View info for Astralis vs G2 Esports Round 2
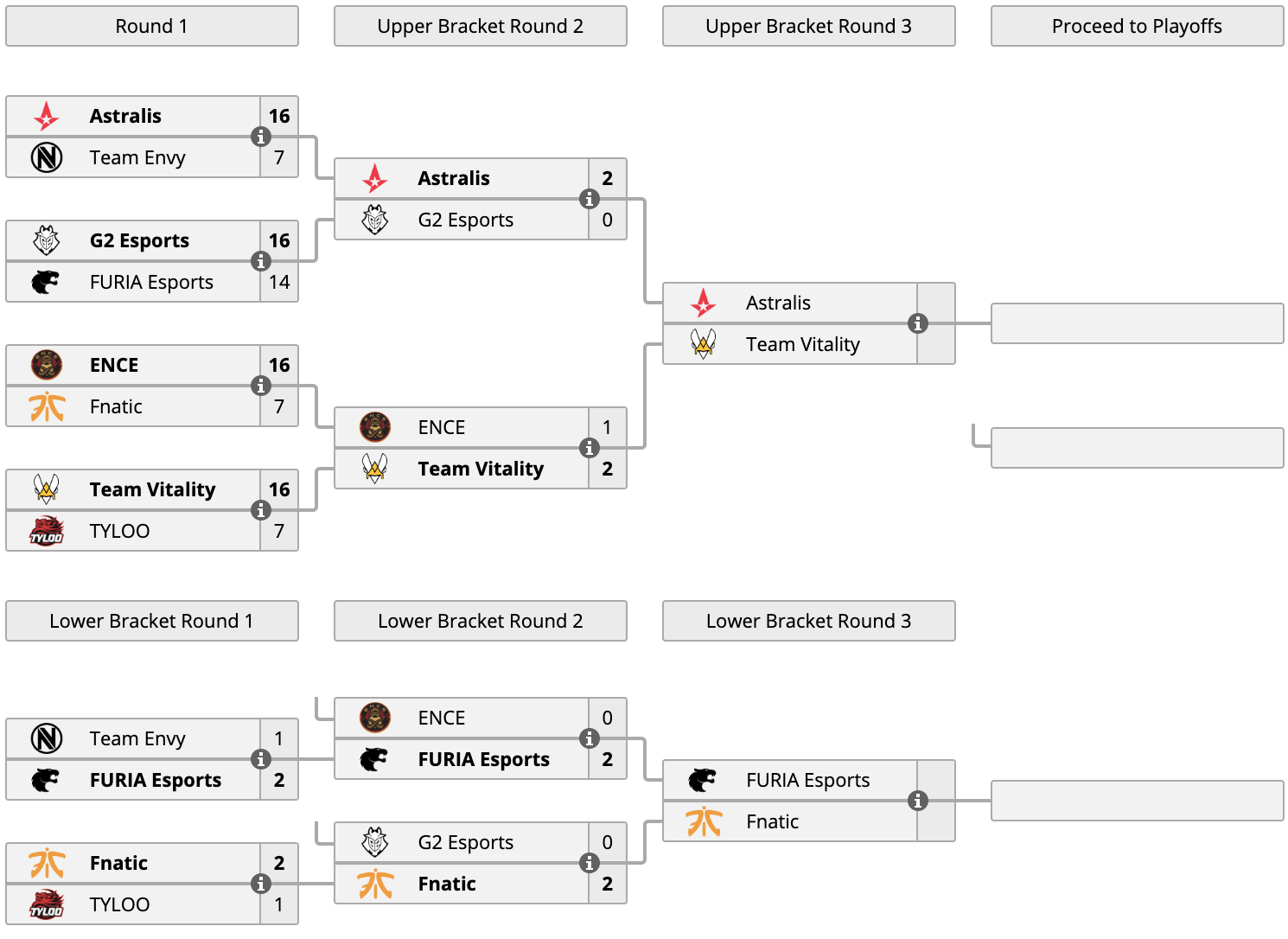 [x=589, y=199]
